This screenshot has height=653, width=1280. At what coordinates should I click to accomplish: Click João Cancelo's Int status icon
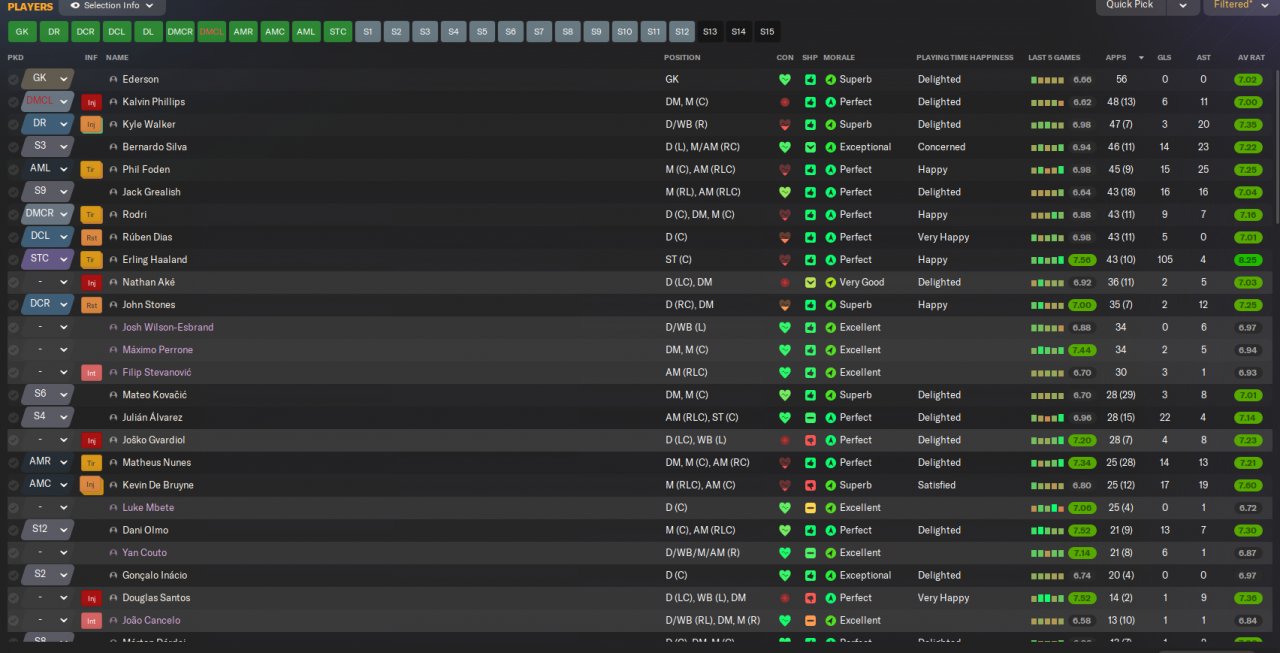click(92, 620)
